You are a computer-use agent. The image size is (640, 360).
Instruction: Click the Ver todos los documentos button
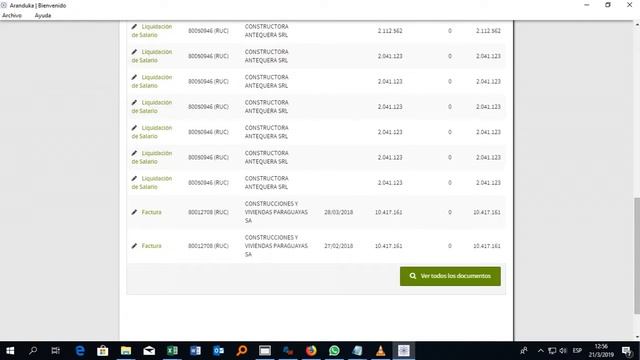[x=450, y=276]
